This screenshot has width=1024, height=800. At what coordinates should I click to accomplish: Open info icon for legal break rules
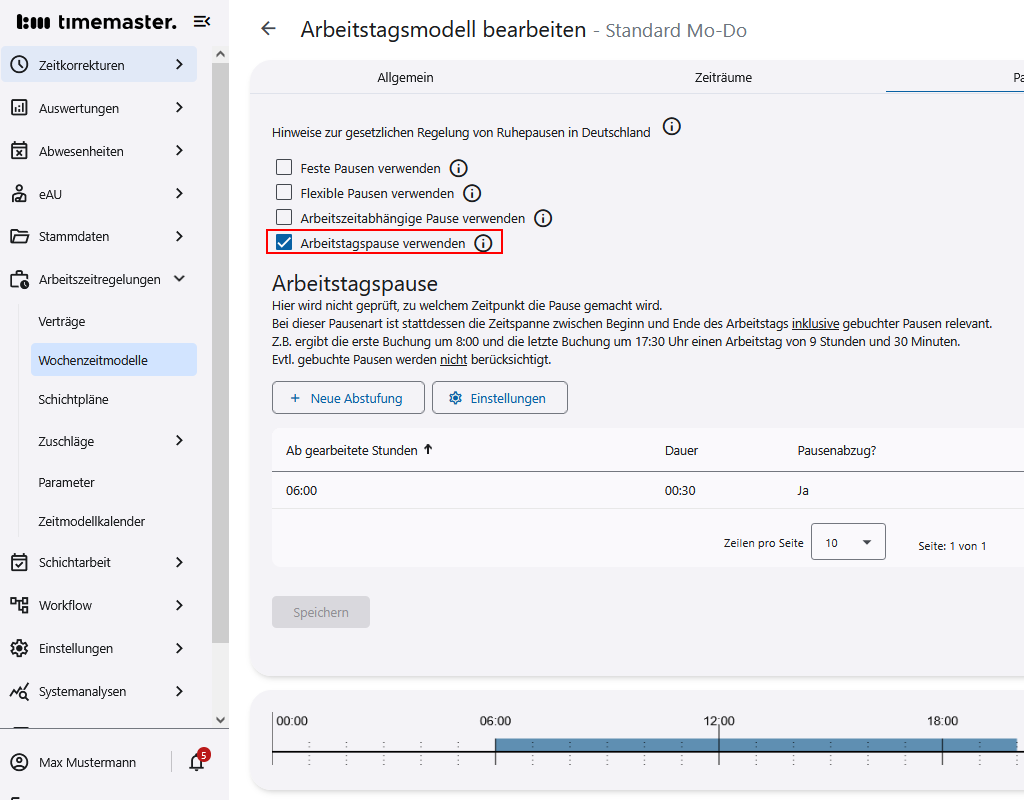tap(672, 127)
